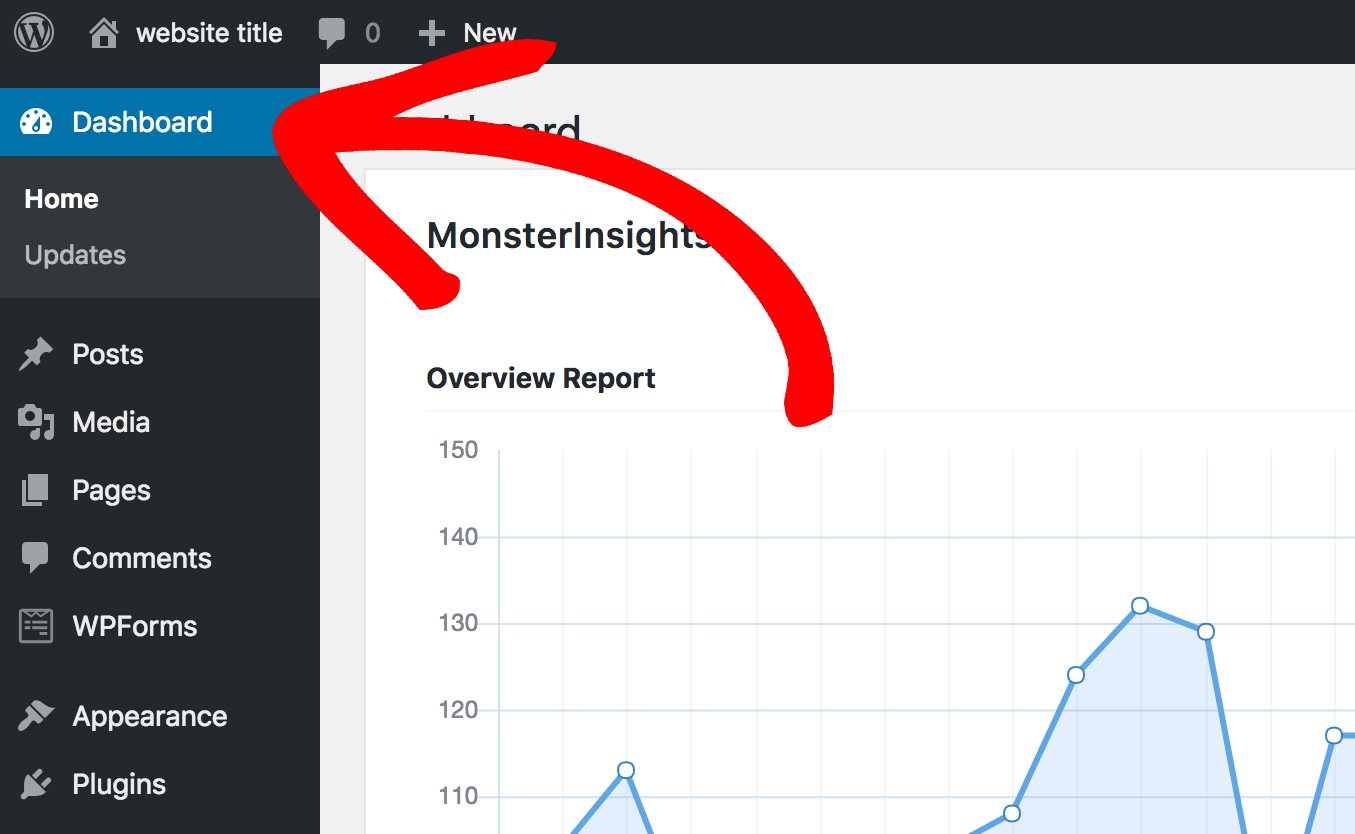Image resolution: width=1355 pixels, height=834 pixels.
Task: Click the data point near value 113
Action: [x=625, y=770]
